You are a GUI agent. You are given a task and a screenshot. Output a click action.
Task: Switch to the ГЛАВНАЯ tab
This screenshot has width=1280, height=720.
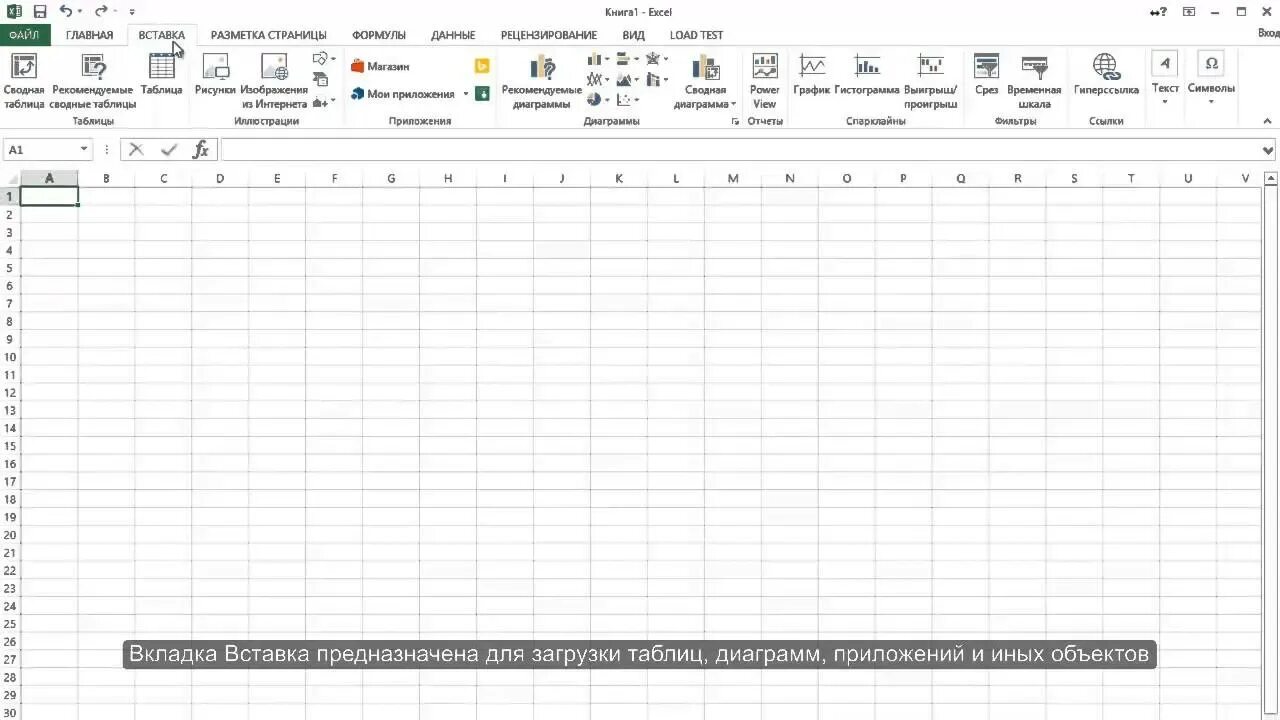click(90, 35)
